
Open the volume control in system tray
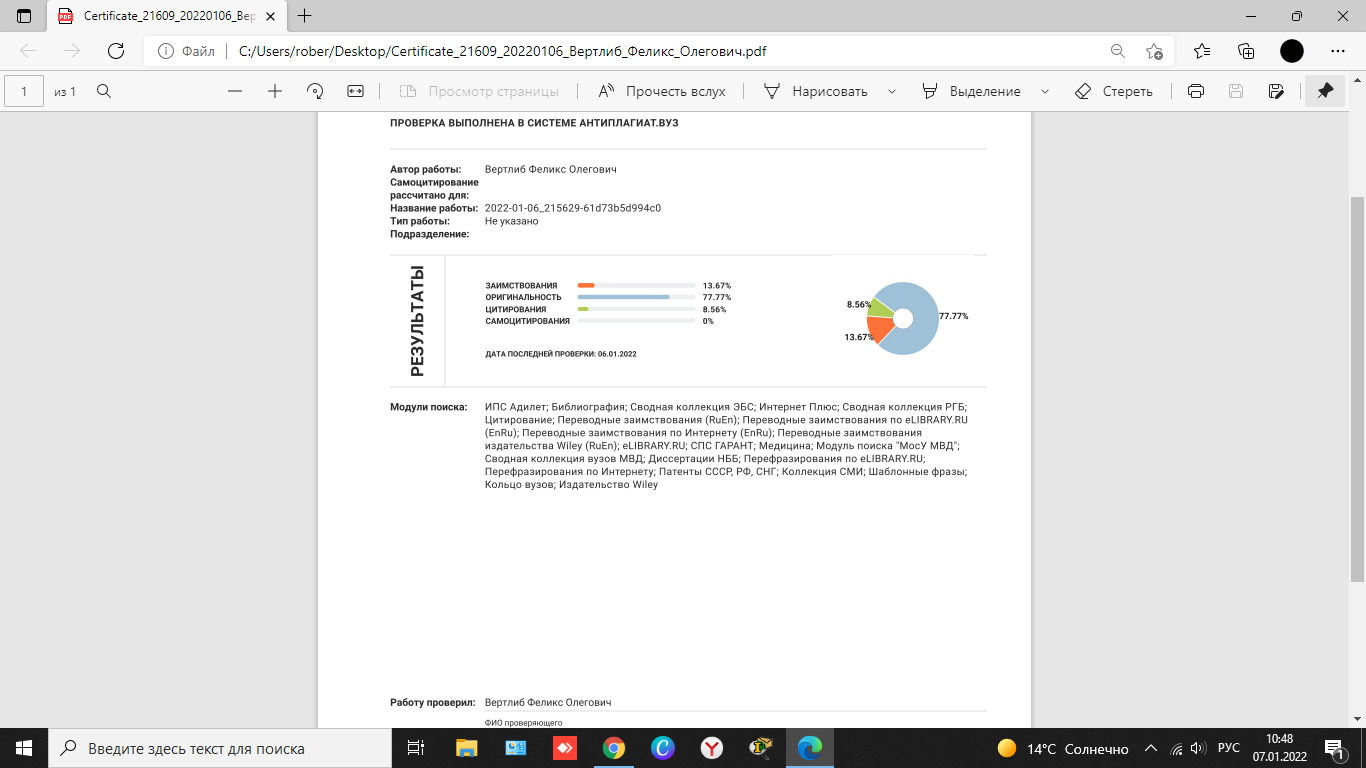(1198, 748)
